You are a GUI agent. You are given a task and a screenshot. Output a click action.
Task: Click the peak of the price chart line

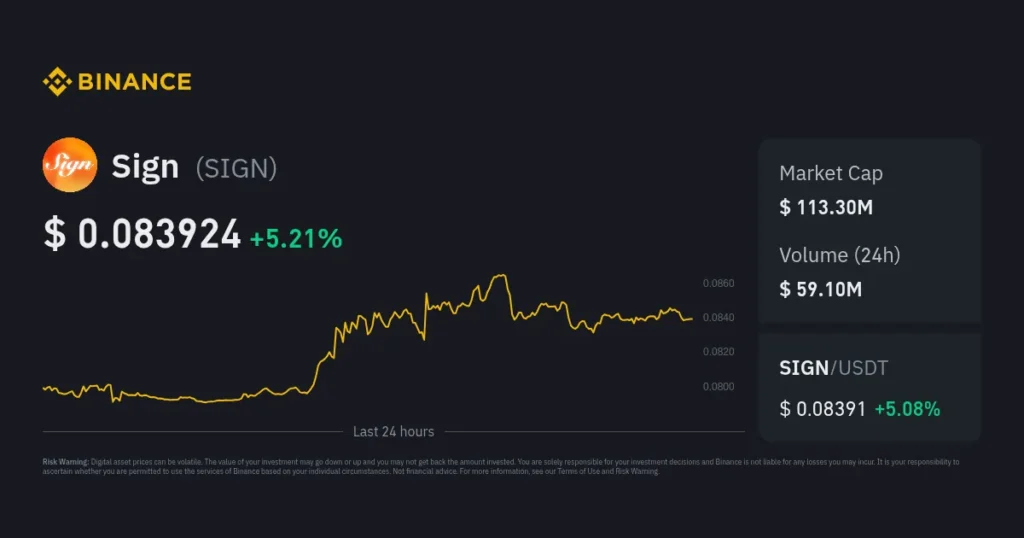[x=502, y=275]
